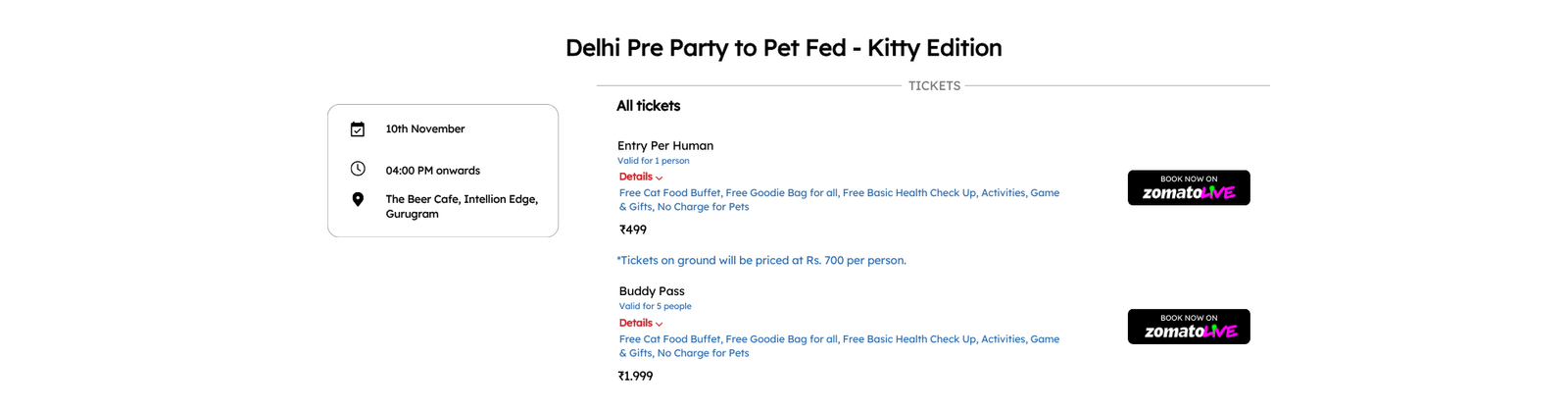The width and height of the screenshot is (1568, 409).
Task: Book Buddy Pass on Zomato Live
Action: (1189, 327)
